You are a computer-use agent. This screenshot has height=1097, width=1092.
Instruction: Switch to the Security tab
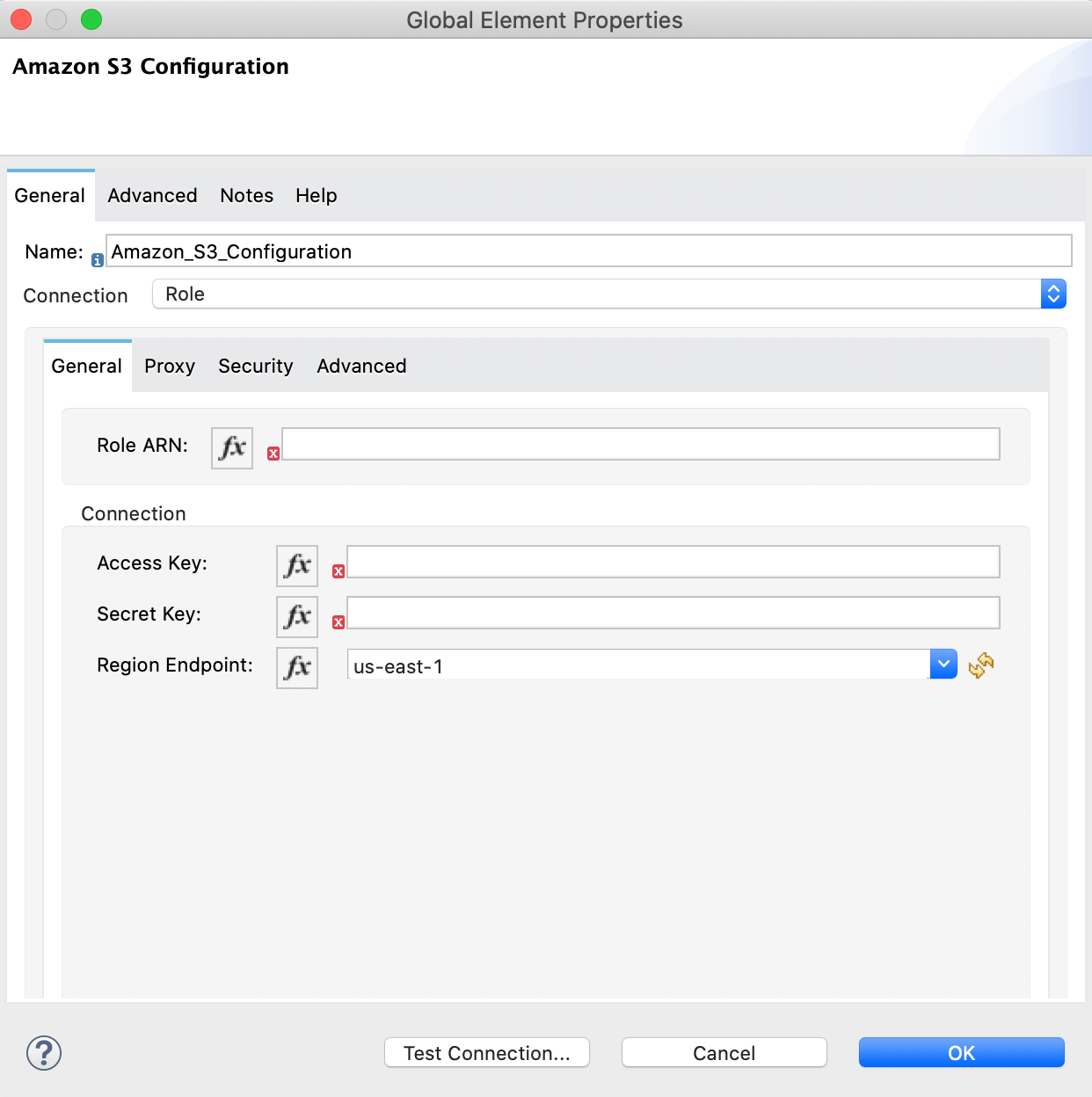(x=255, y=366)
